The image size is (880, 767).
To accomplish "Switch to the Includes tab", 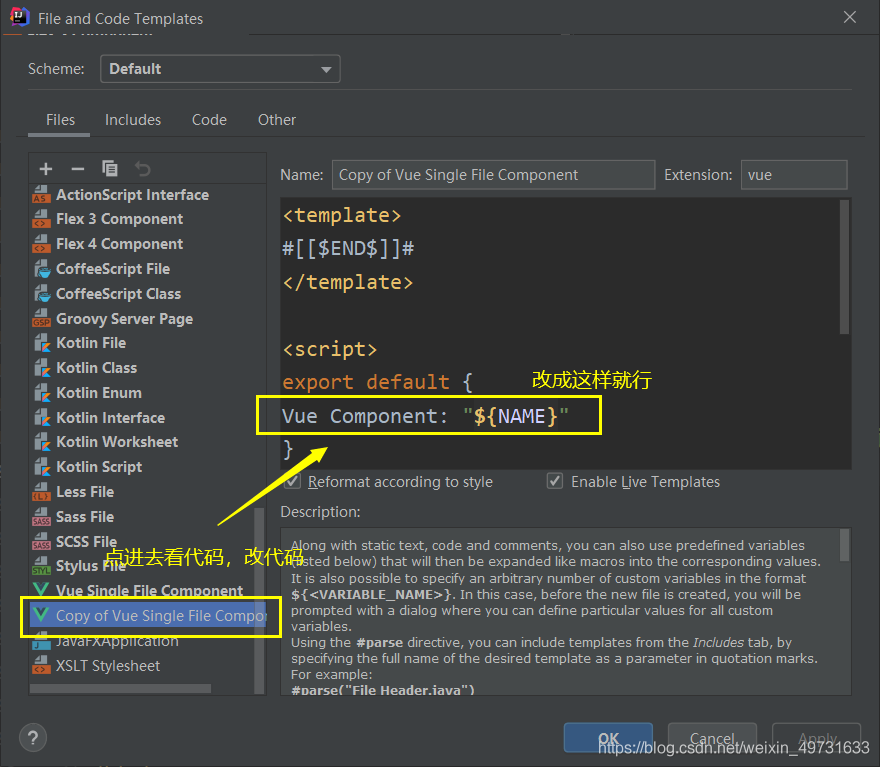I will coord(133,120).
